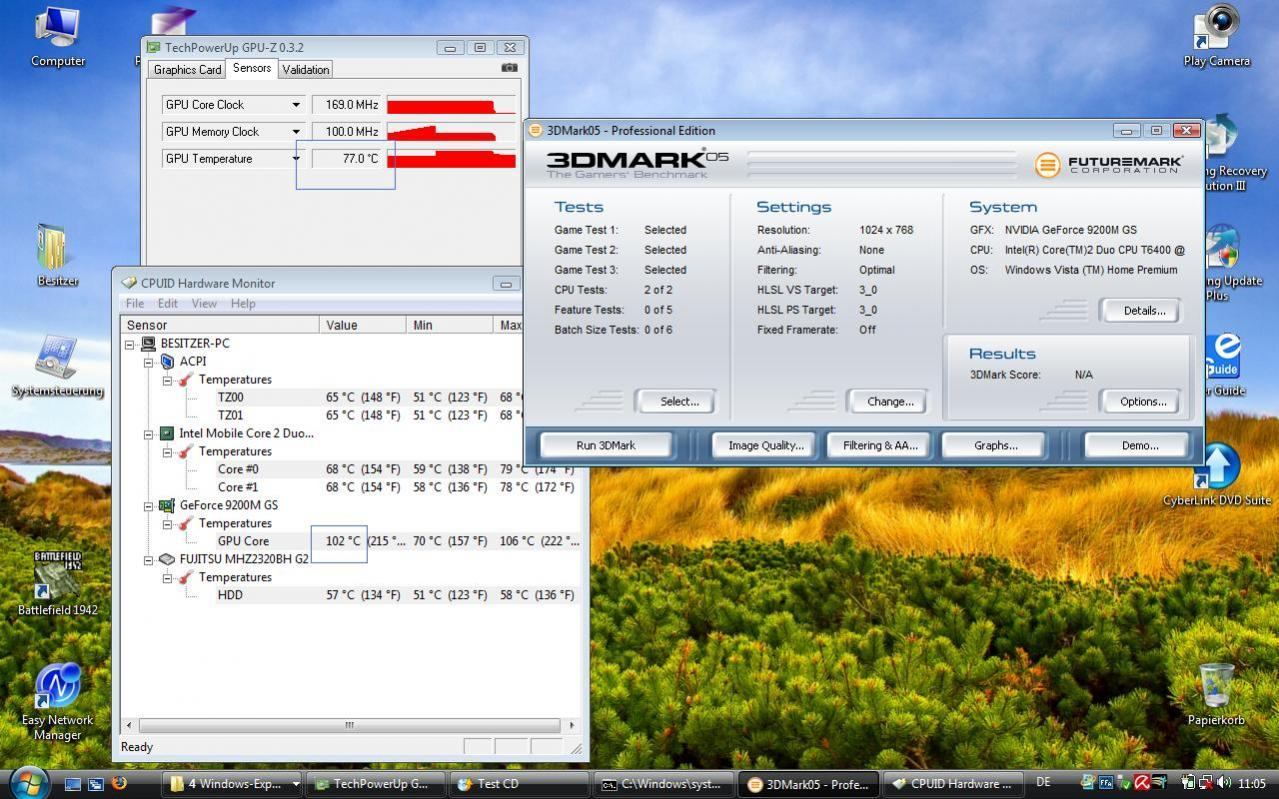This screenshot has height=799, width=1279.
Task: Open Edit menu in Hardware Monitor
Action: (168, 303)
